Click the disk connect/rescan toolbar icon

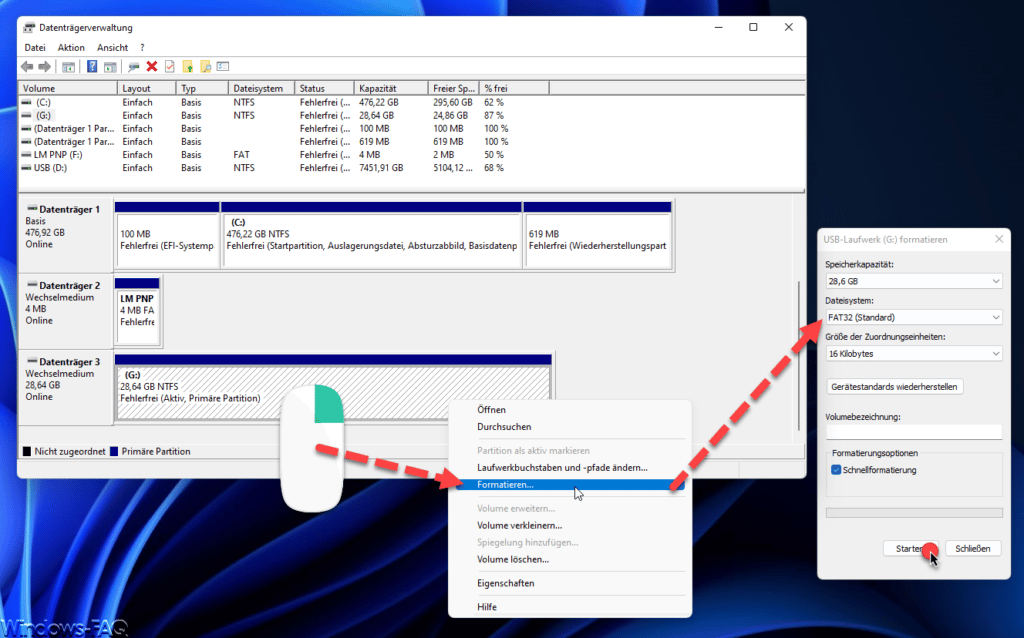(x=134, y=67)
